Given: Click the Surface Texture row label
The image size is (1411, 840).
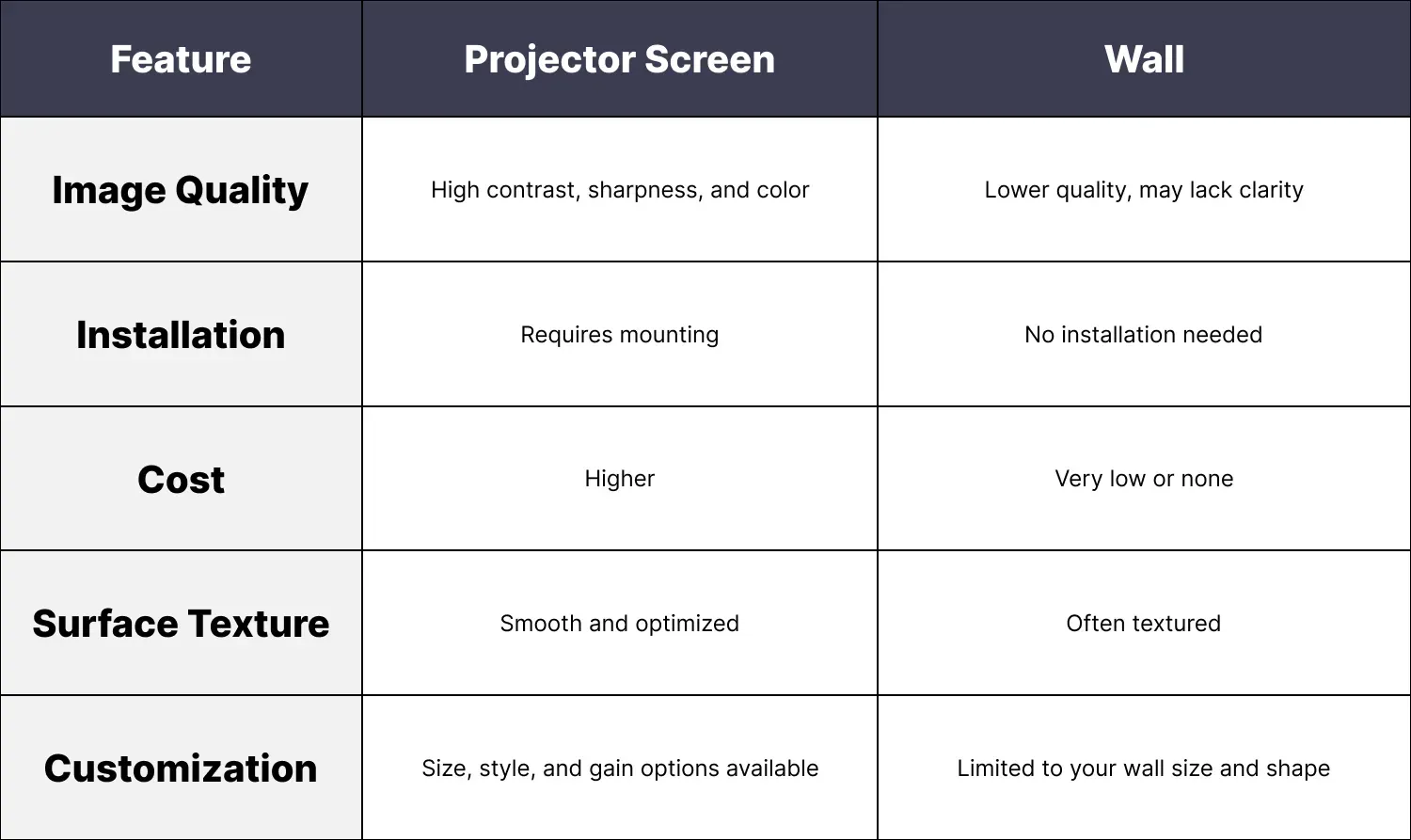Looking at the screenshot, I should (181, 624).
